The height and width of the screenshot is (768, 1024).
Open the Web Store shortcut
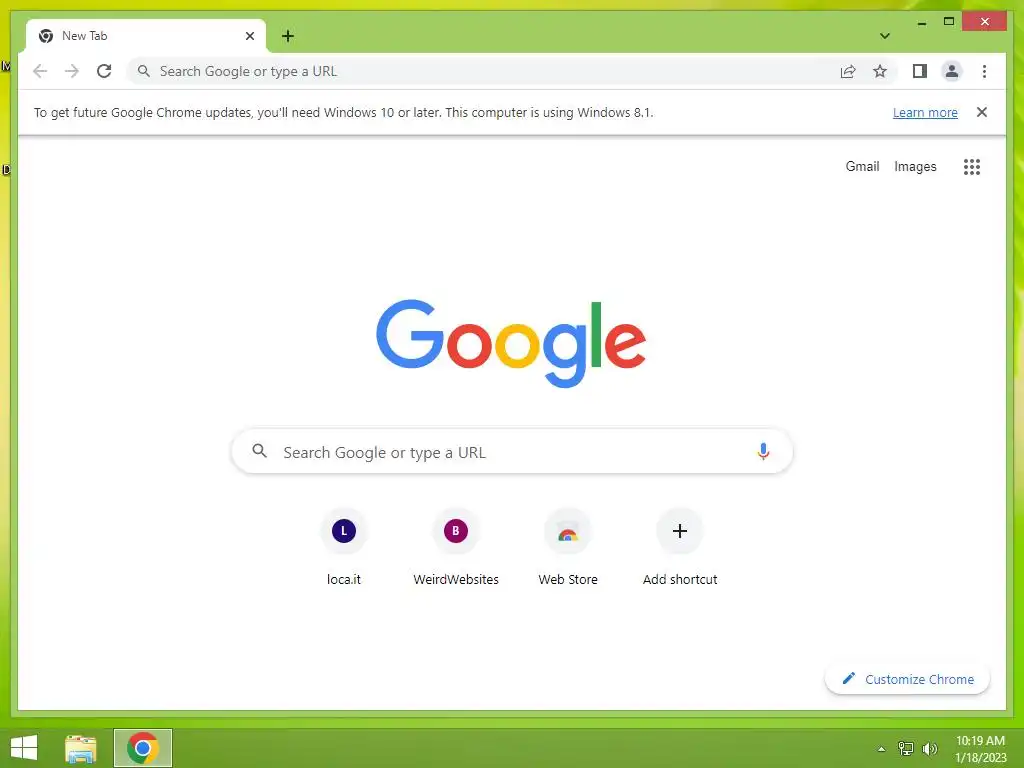tap(568, 546)
